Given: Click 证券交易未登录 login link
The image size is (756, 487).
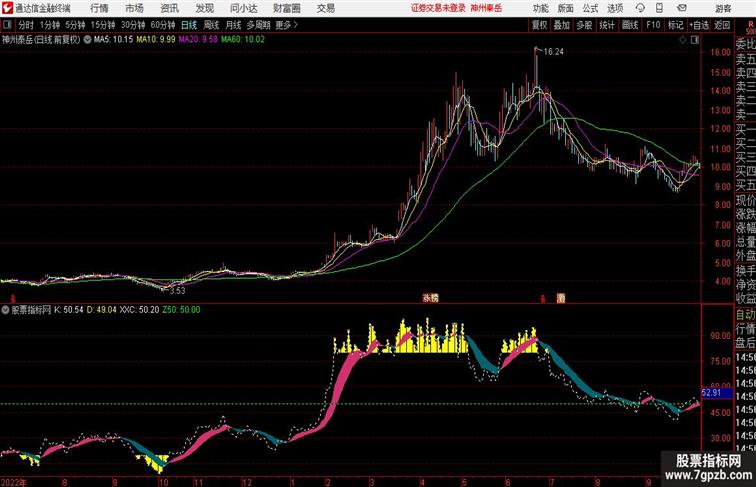Looking at the screenshot, I should [x=438, y=8].
